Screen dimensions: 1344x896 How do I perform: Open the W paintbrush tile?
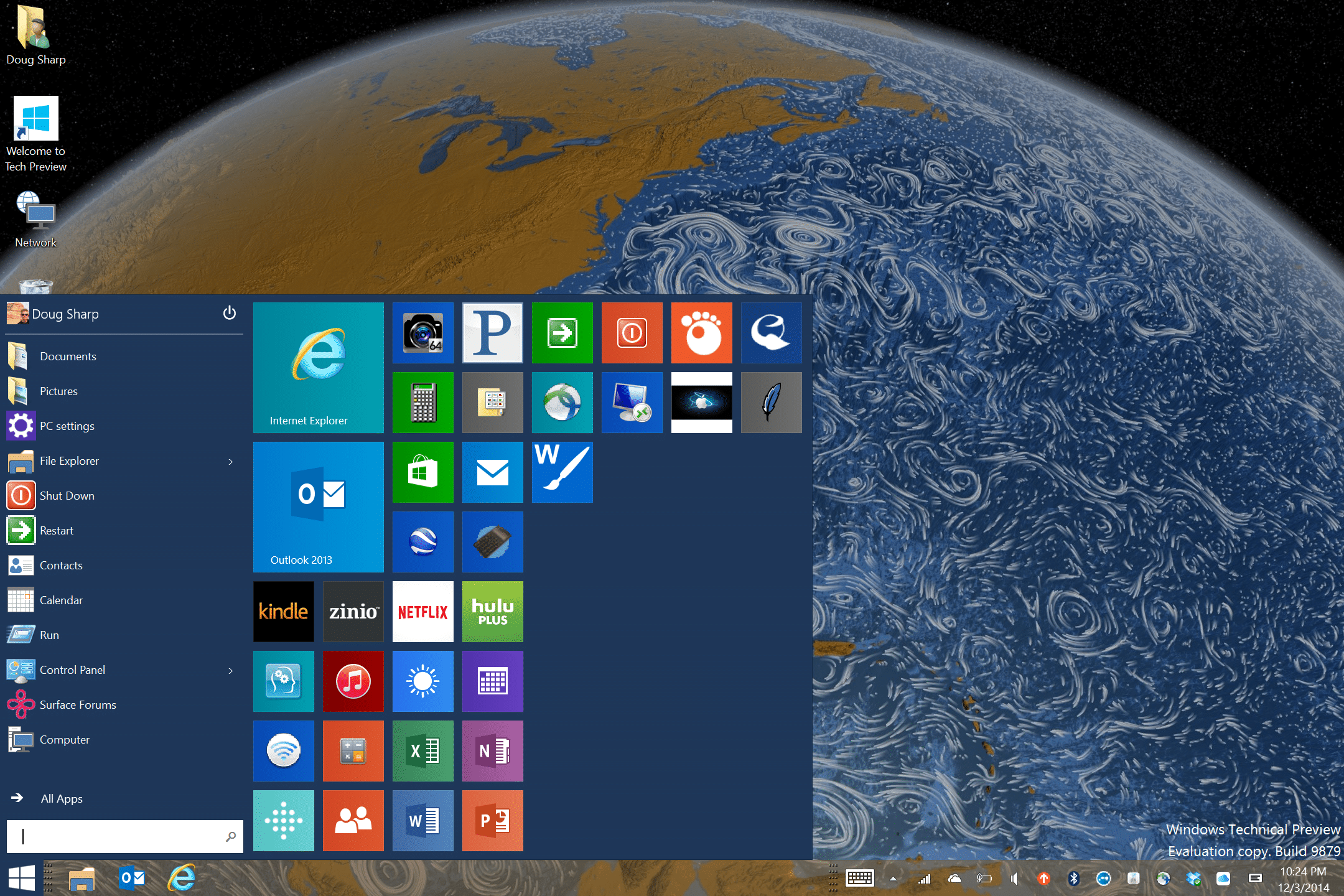tap(562, 472)
